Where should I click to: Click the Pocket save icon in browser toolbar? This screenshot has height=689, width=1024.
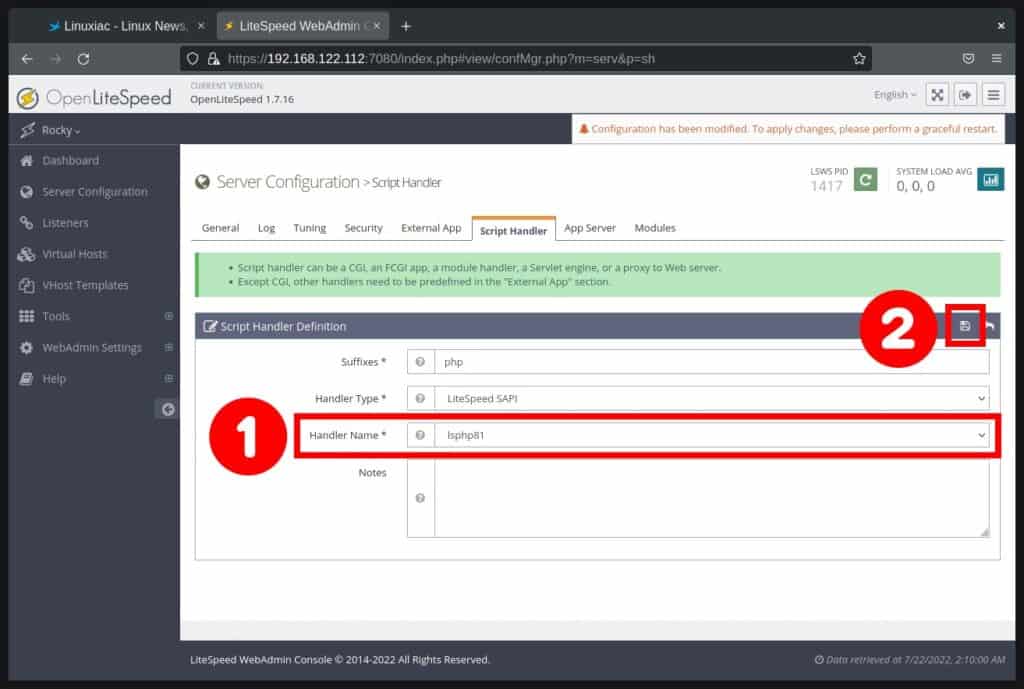coord(968,59)
